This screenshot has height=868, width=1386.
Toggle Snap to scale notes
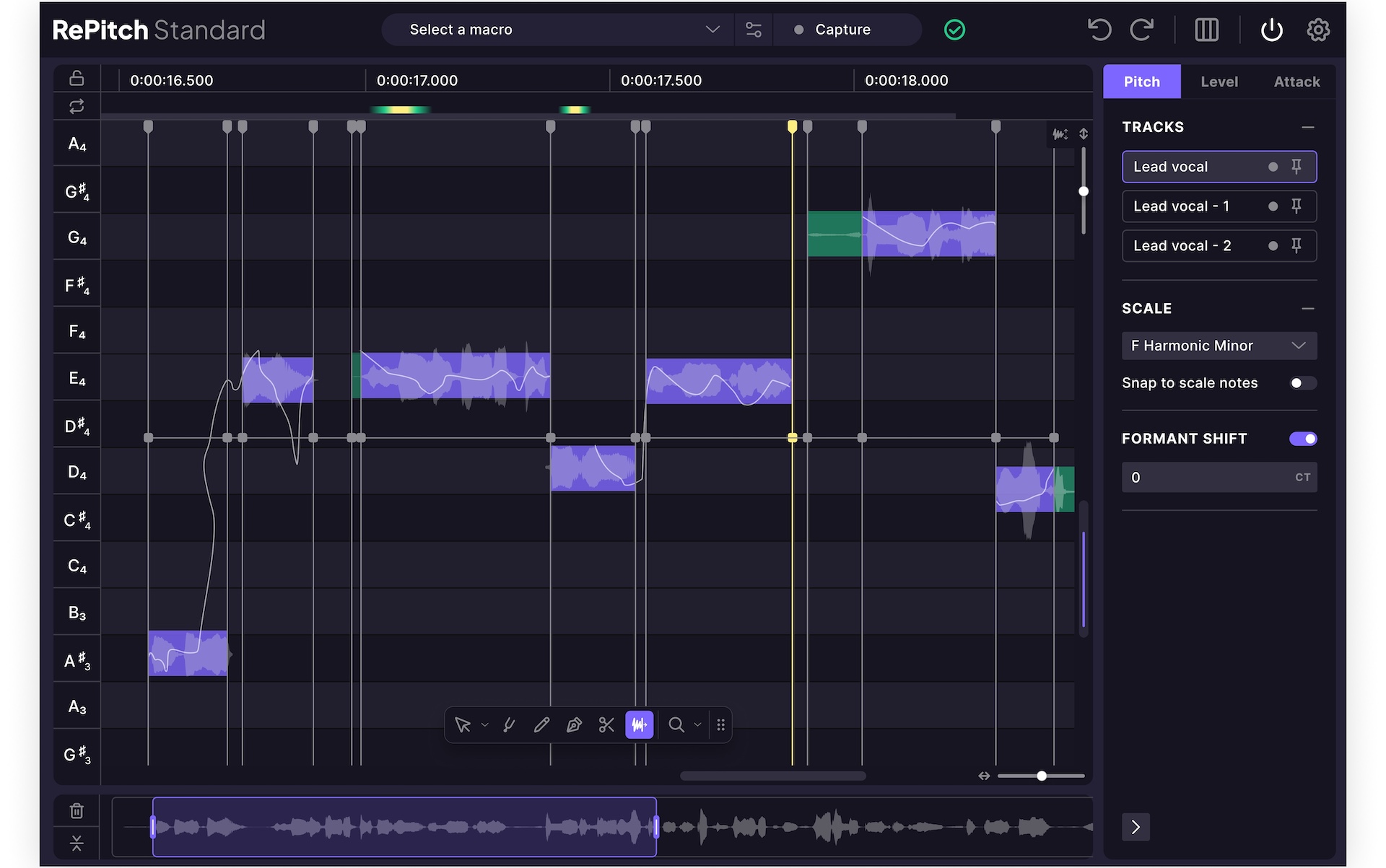1302,382
